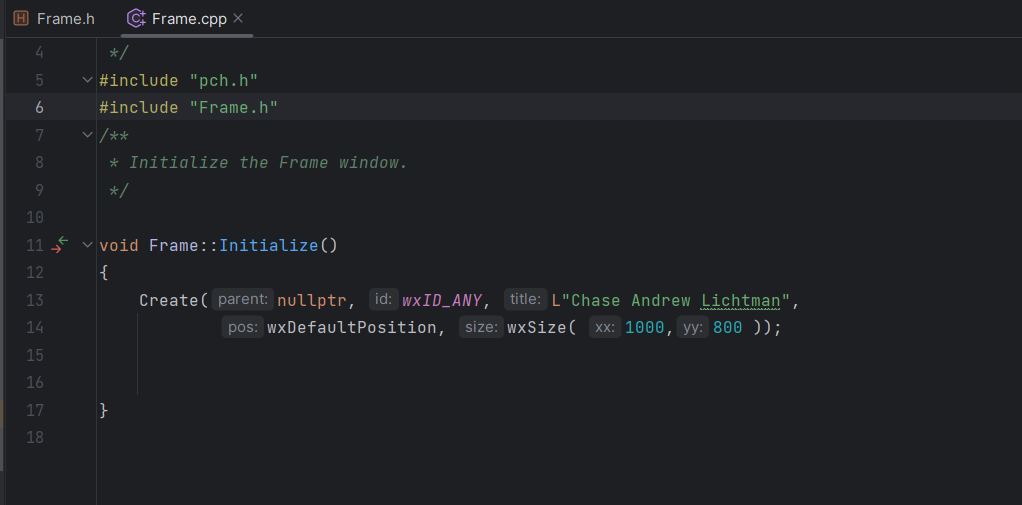Click the "xx:" parameter hint before 1000

[605, 327]
